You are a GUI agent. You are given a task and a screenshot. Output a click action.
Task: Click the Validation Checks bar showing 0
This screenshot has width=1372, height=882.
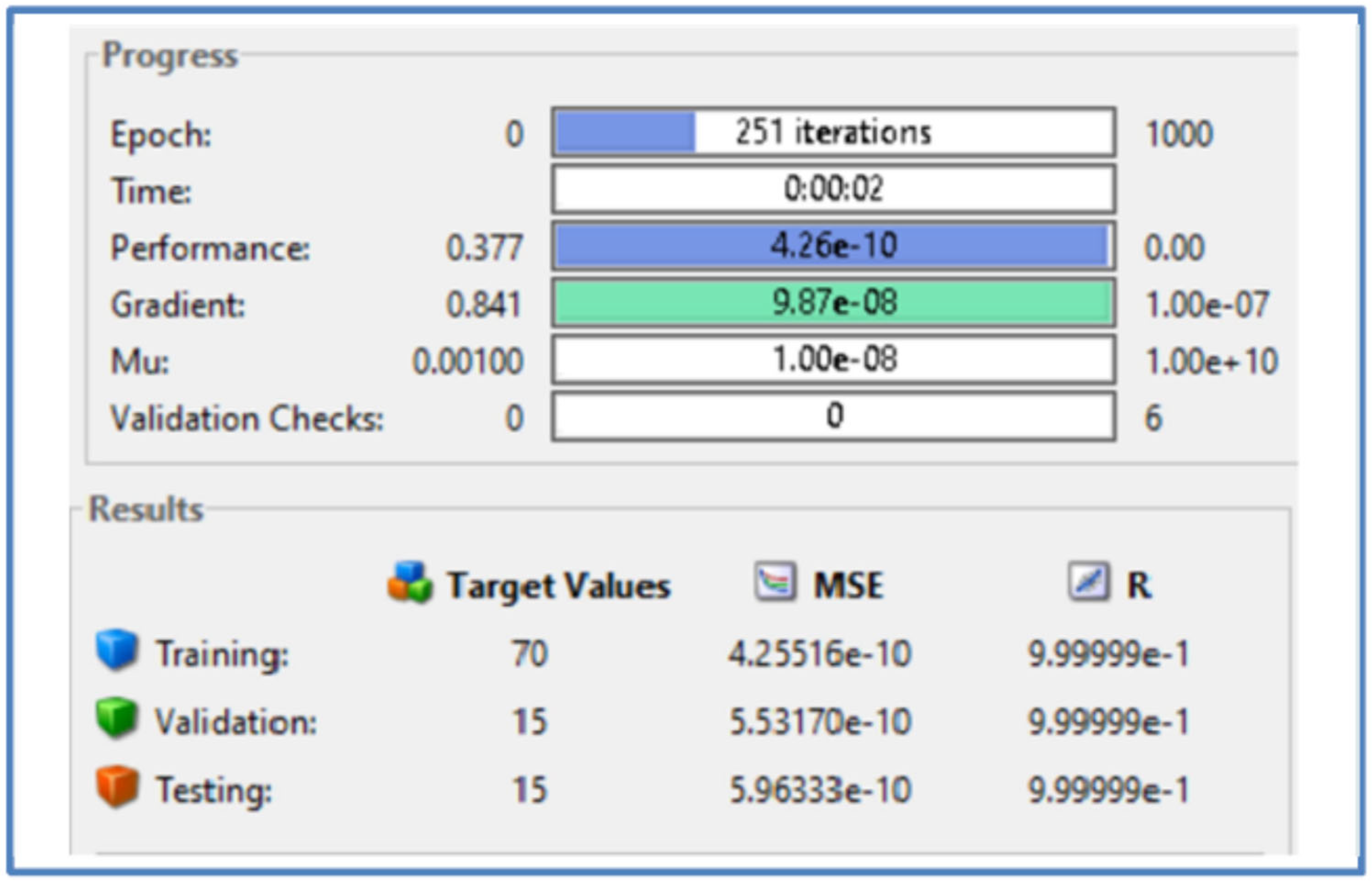833,416
